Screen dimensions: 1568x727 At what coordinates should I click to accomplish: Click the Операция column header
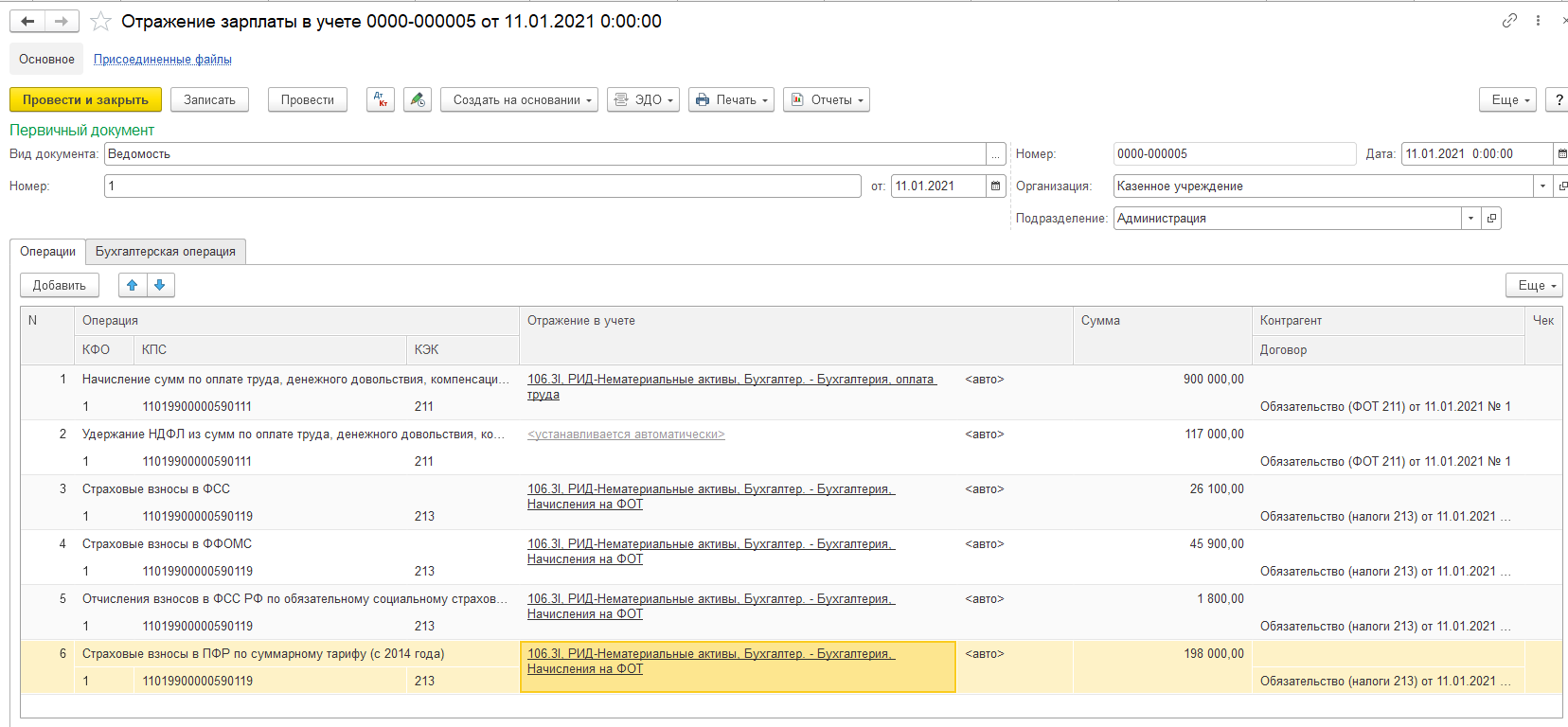click(x=296, y=320)
